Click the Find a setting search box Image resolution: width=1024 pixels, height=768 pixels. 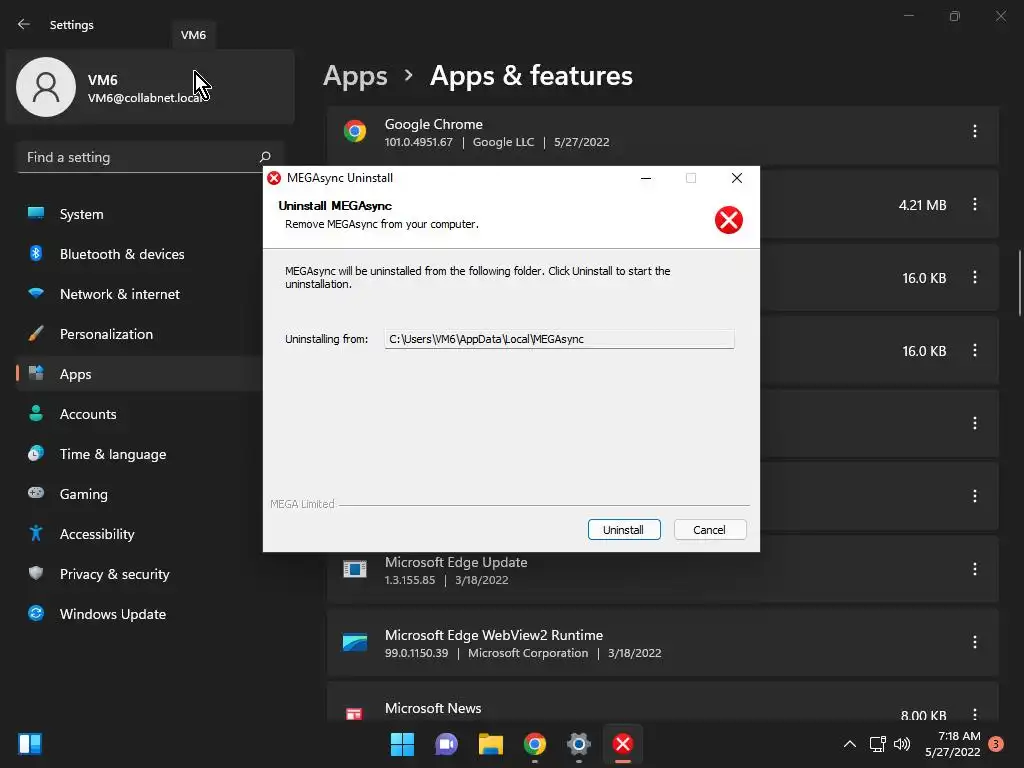point(150,157)
